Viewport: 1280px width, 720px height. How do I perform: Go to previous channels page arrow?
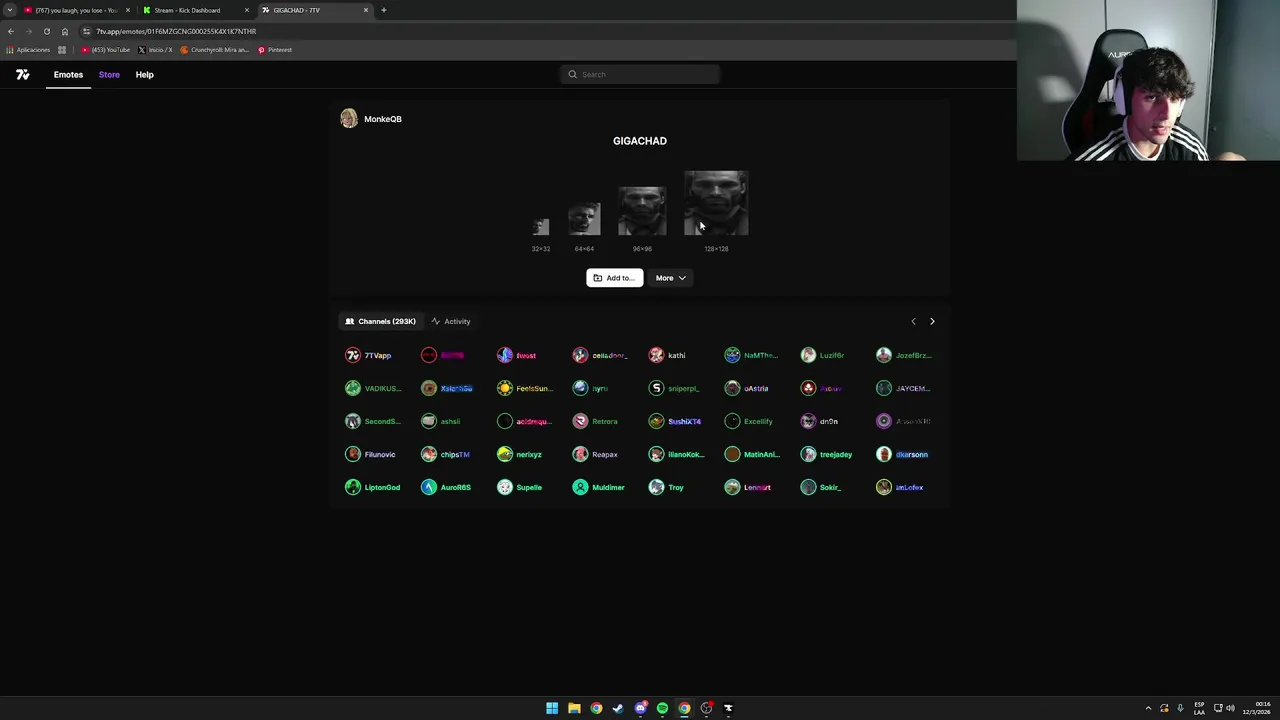913,321
